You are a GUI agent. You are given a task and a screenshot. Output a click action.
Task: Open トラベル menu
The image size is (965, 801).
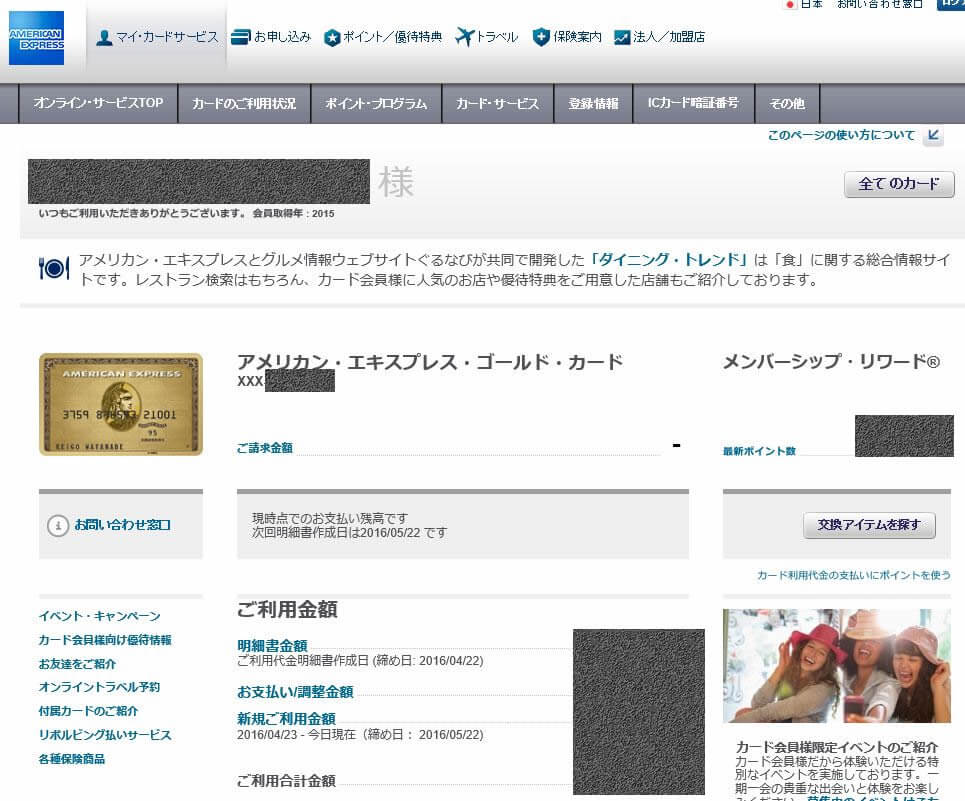[x=487, y=37]
